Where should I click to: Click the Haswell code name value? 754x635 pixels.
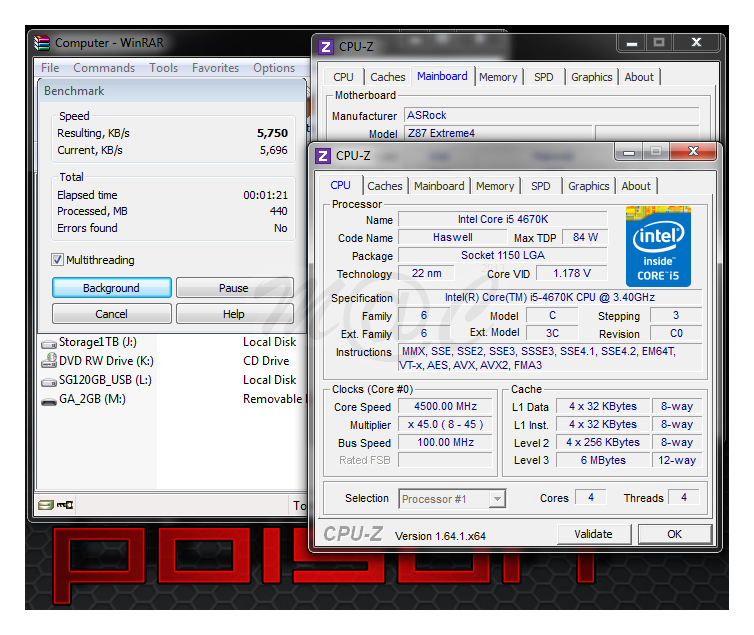452,237
